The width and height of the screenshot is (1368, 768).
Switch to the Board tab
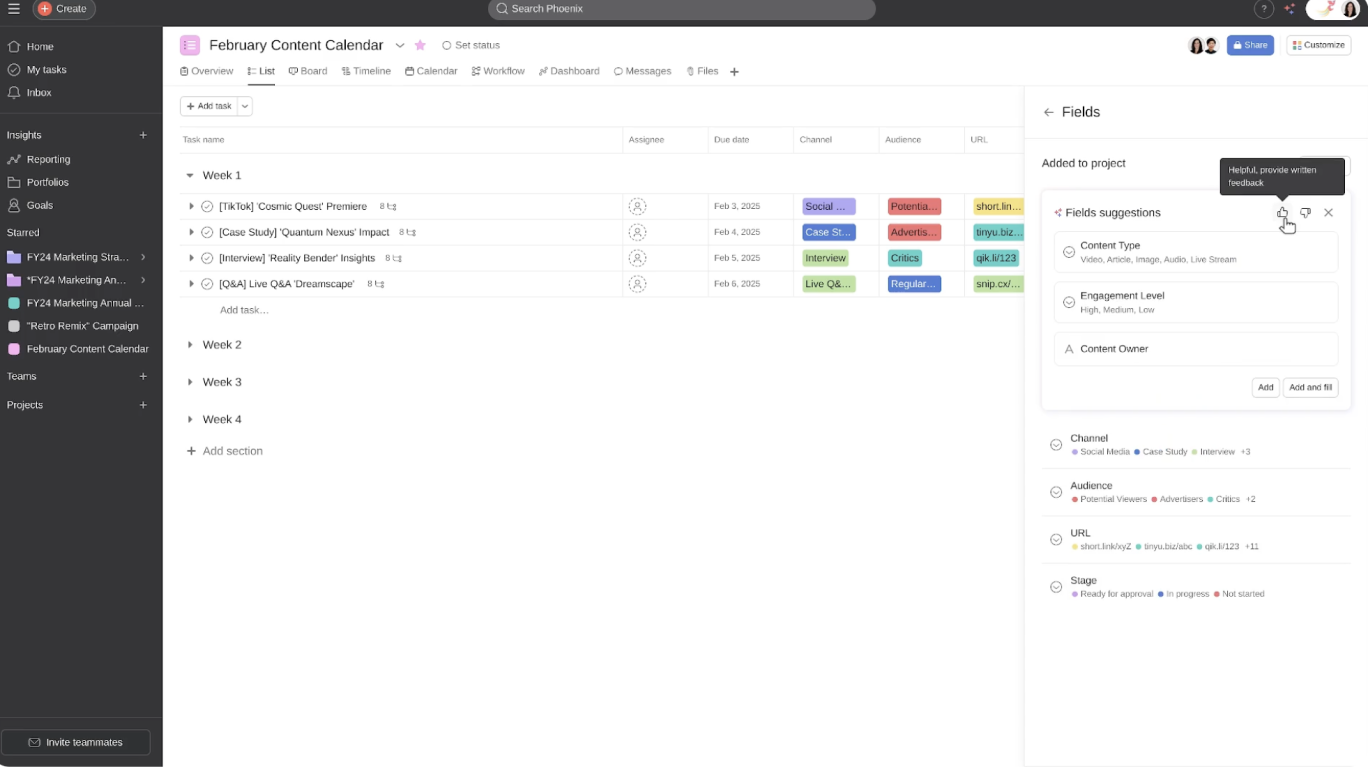click(x=308, y=71)
